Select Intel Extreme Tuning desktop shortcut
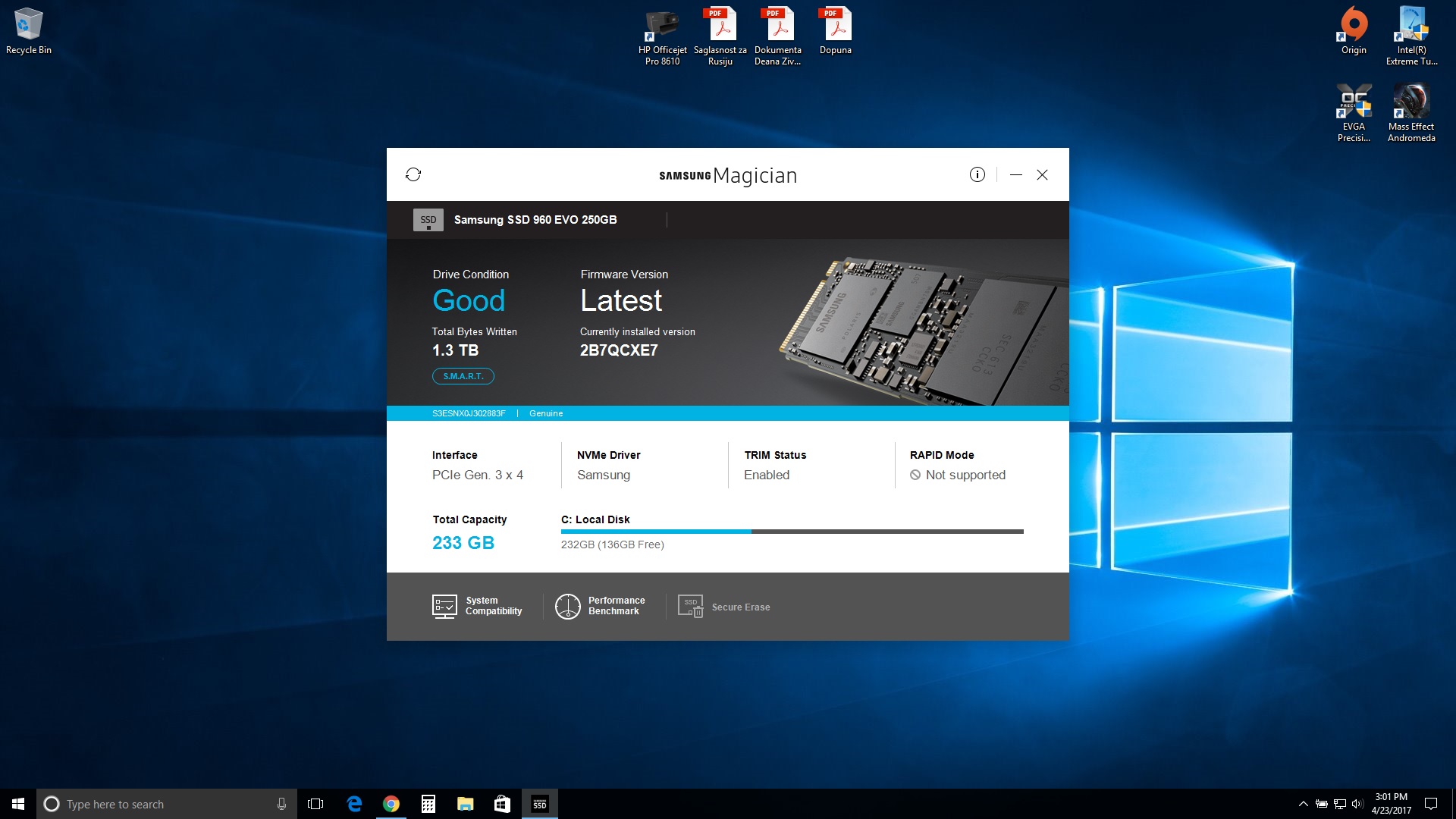Screen dimensions: 1456x819 point(1411,36)
